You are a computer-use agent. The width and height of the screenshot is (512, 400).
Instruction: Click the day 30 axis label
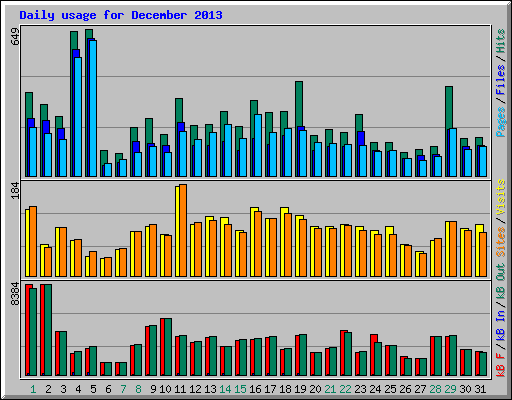tap(465, 389)
